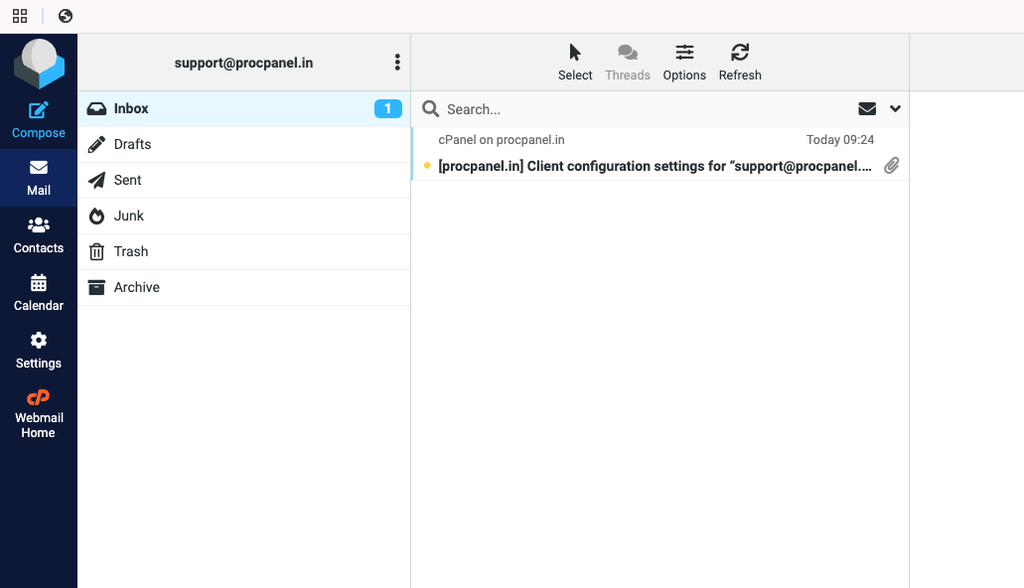Click sender cPanel on procpanel.in
This screenshot has height=588, width=1024.
click(502, 140)
